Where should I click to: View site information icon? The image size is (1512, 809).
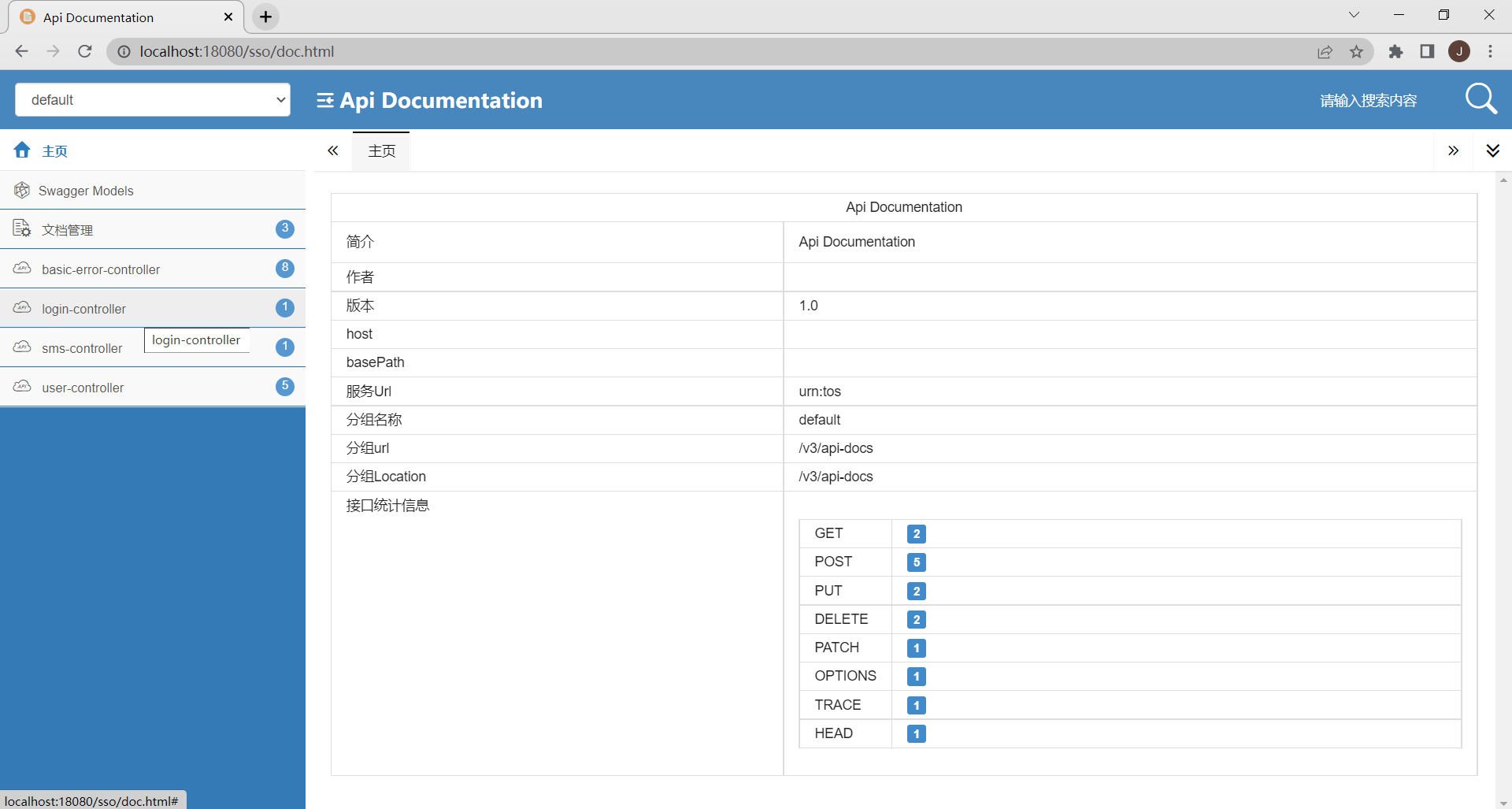[124, 51]
